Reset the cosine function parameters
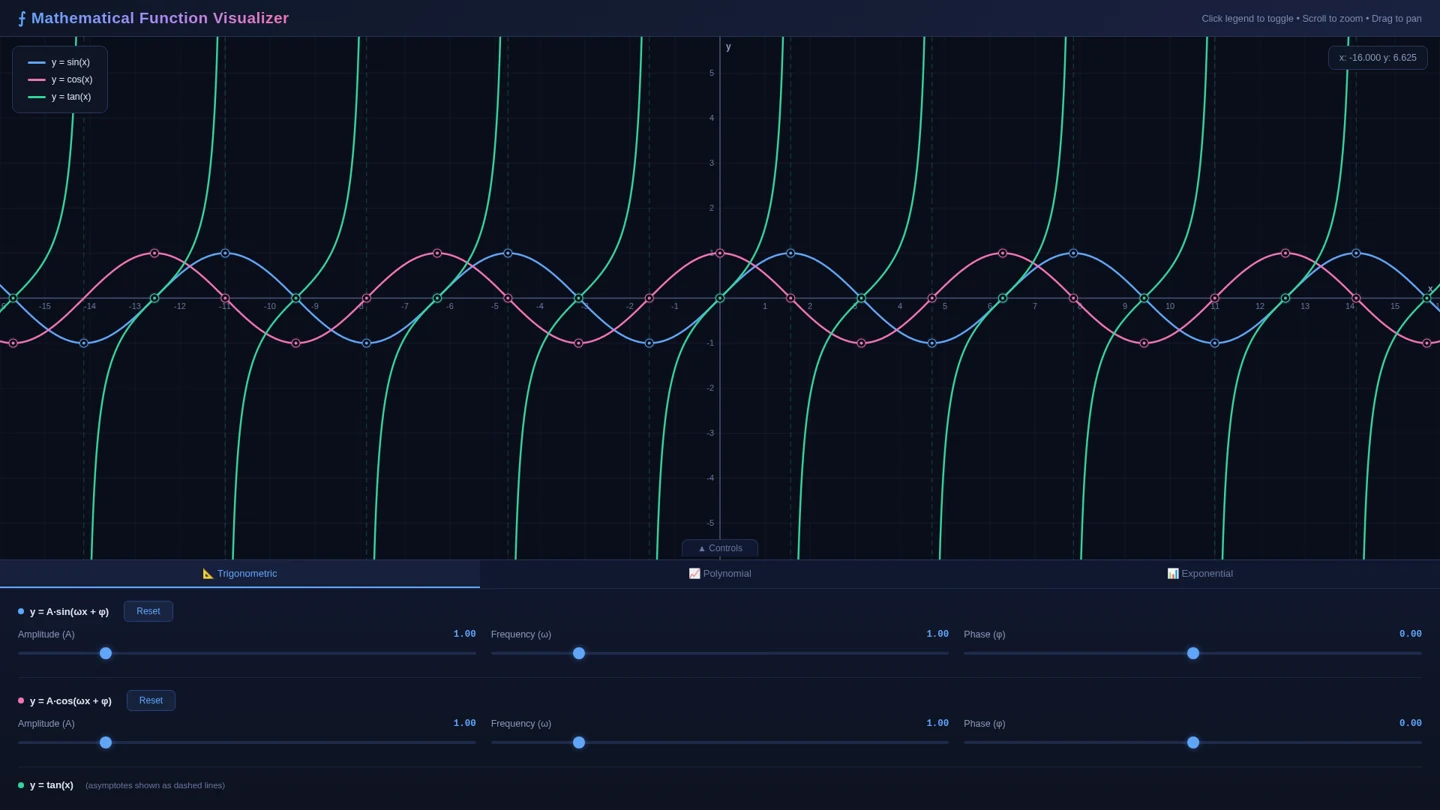 tap(151, 700)
